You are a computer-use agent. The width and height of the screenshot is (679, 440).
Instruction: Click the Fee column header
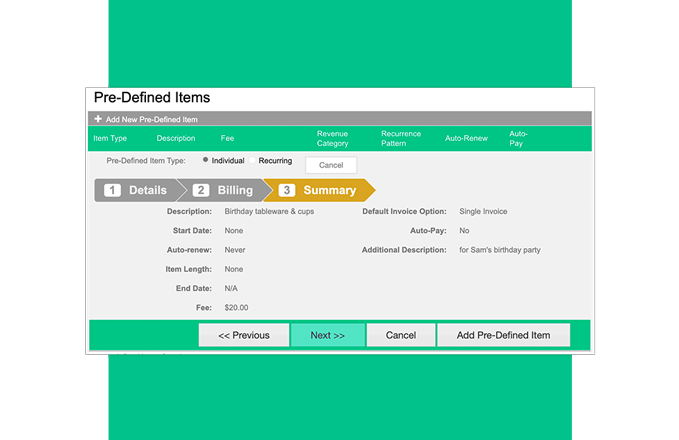(227, 138)
